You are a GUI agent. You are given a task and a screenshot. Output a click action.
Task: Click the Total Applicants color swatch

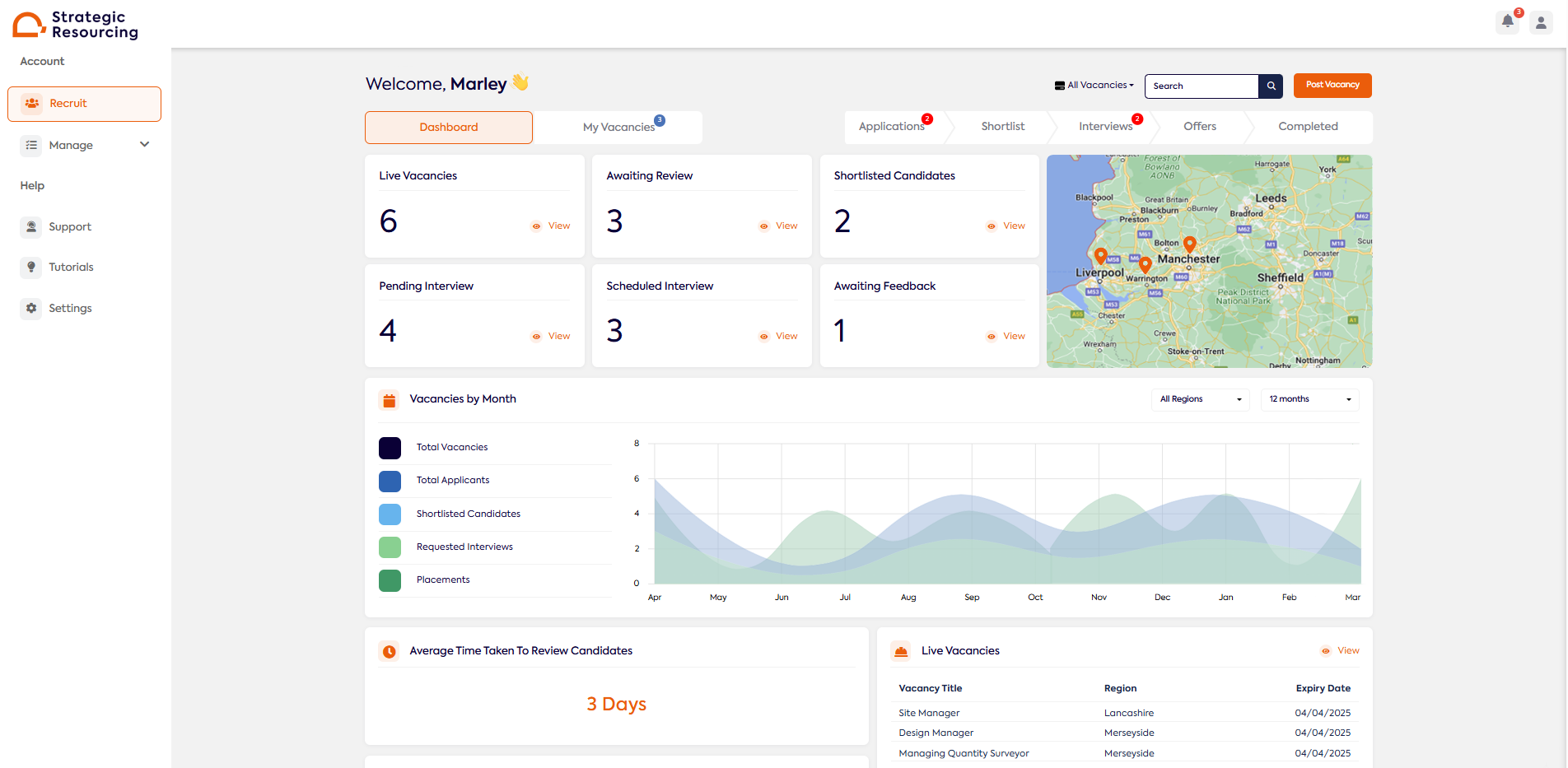390,481
